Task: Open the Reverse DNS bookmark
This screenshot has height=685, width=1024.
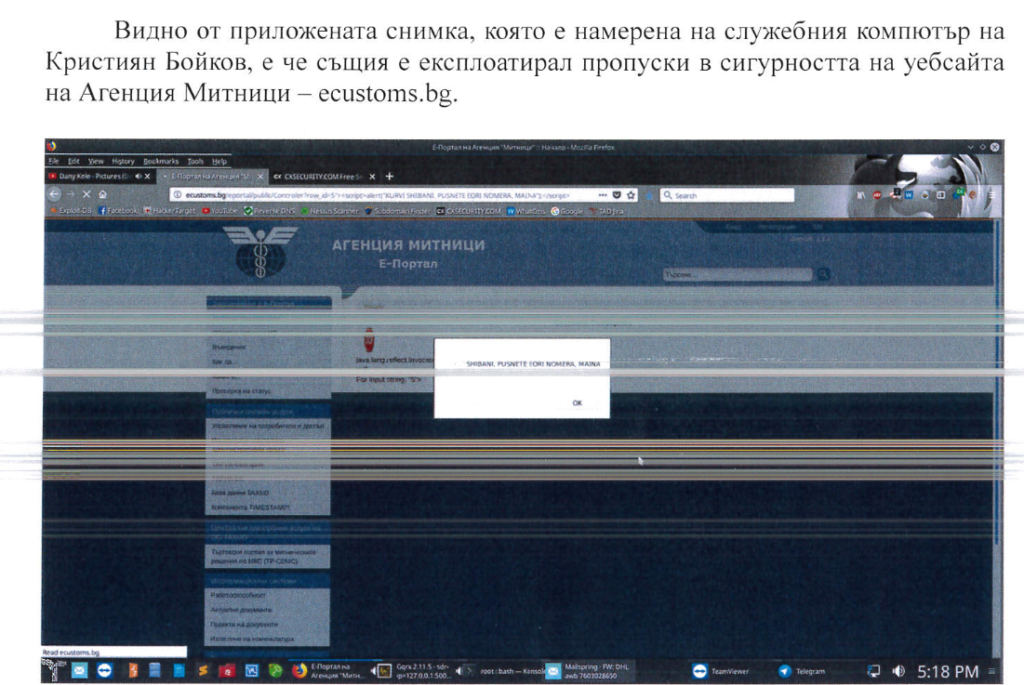Action: click(269, 211)
